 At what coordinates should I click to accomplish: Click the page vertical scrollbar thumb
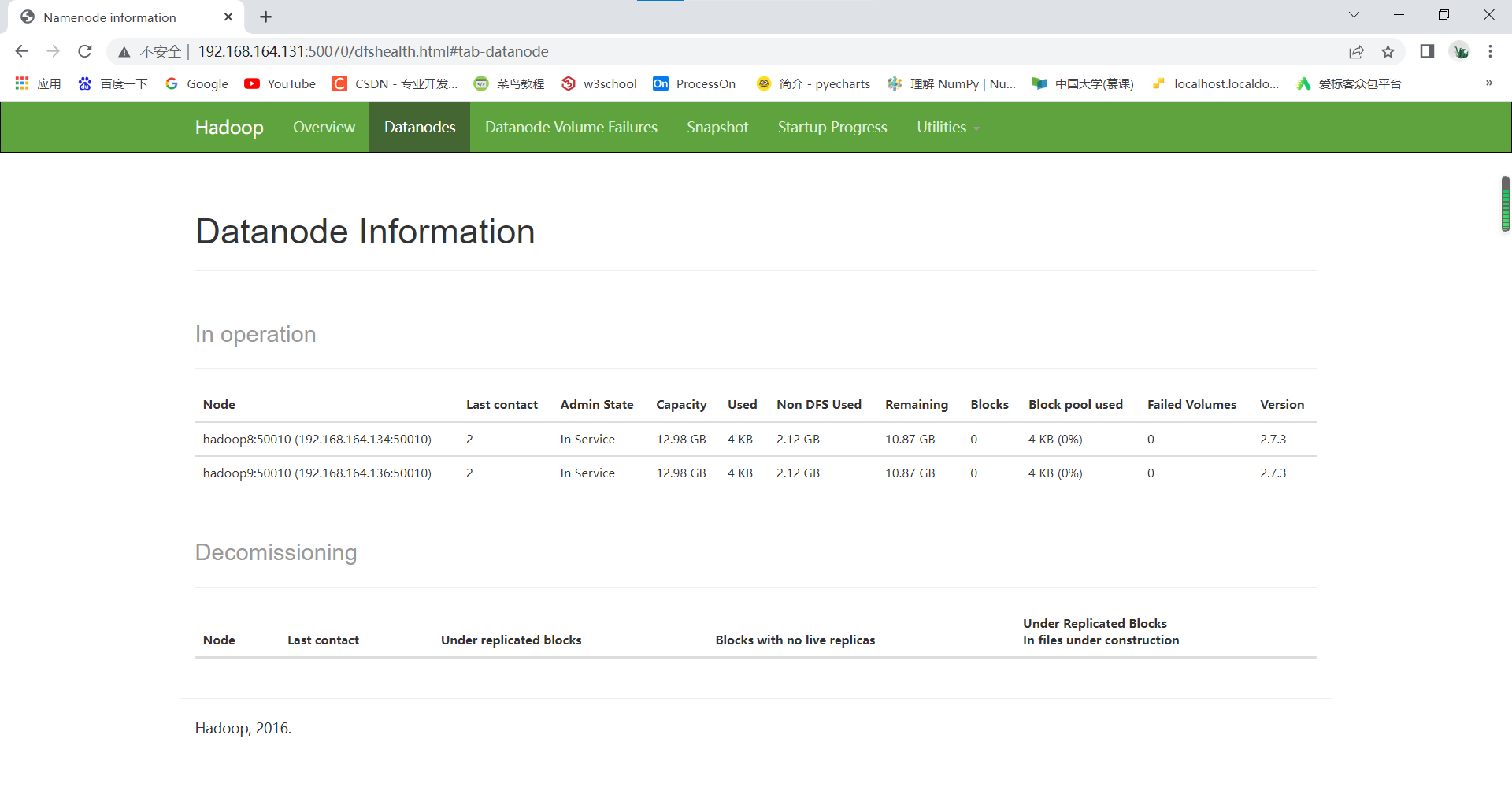click(x=1505, y=204)
